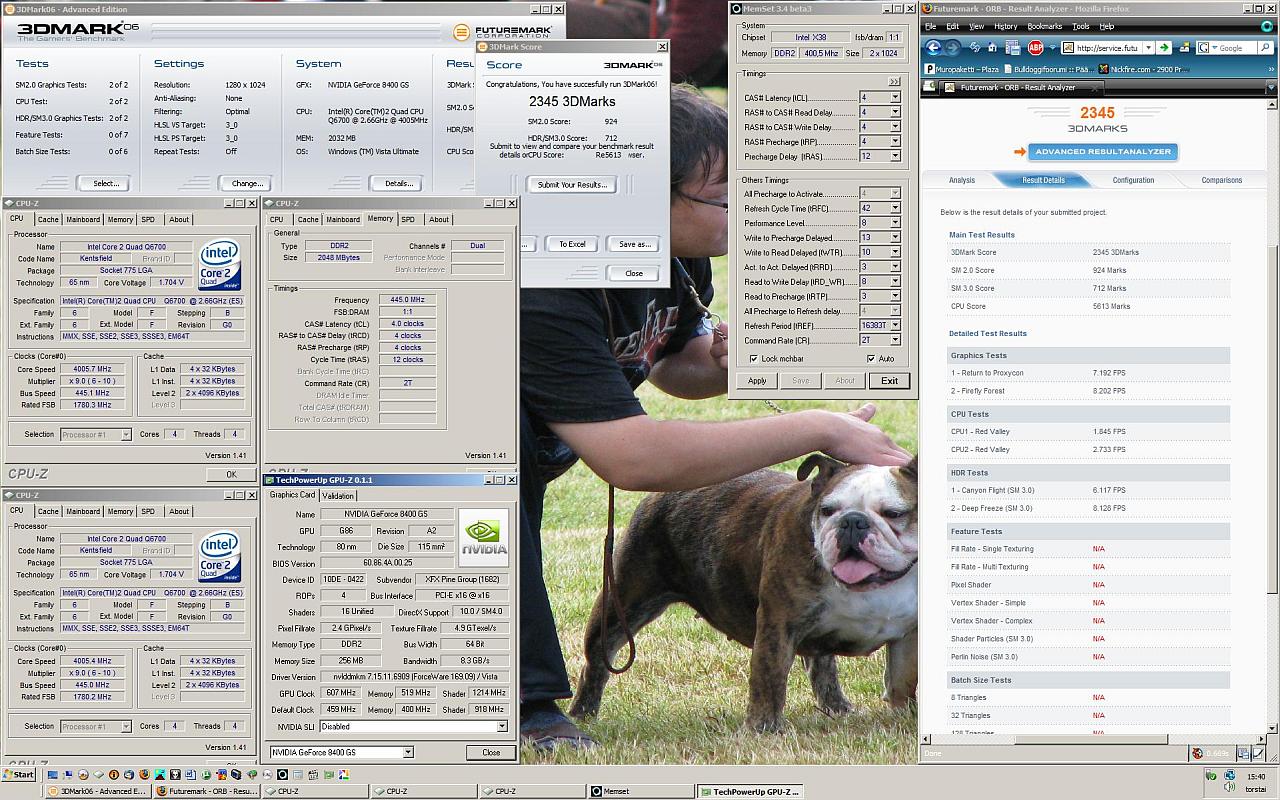Open Firefox Home page icon
The height and width of the screenshot is (800, 1280).
[x=993, y=47]
